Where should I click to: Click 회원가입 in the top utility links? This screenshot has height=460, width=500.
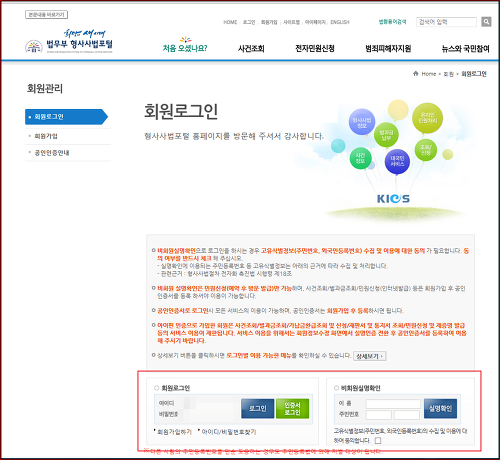pyautogui.click(x=269, y=22)
